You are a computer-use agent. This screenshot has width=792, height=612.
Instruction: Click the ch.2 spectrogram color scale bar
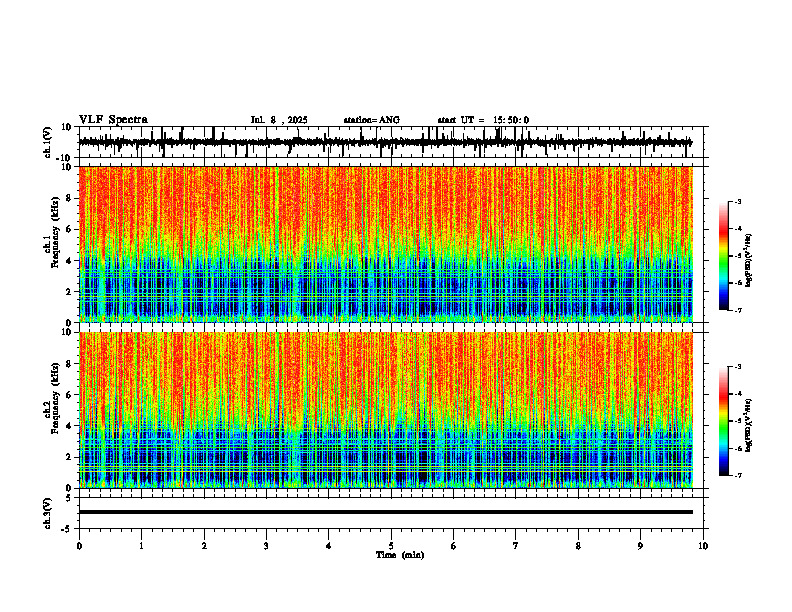coord(724,421)
